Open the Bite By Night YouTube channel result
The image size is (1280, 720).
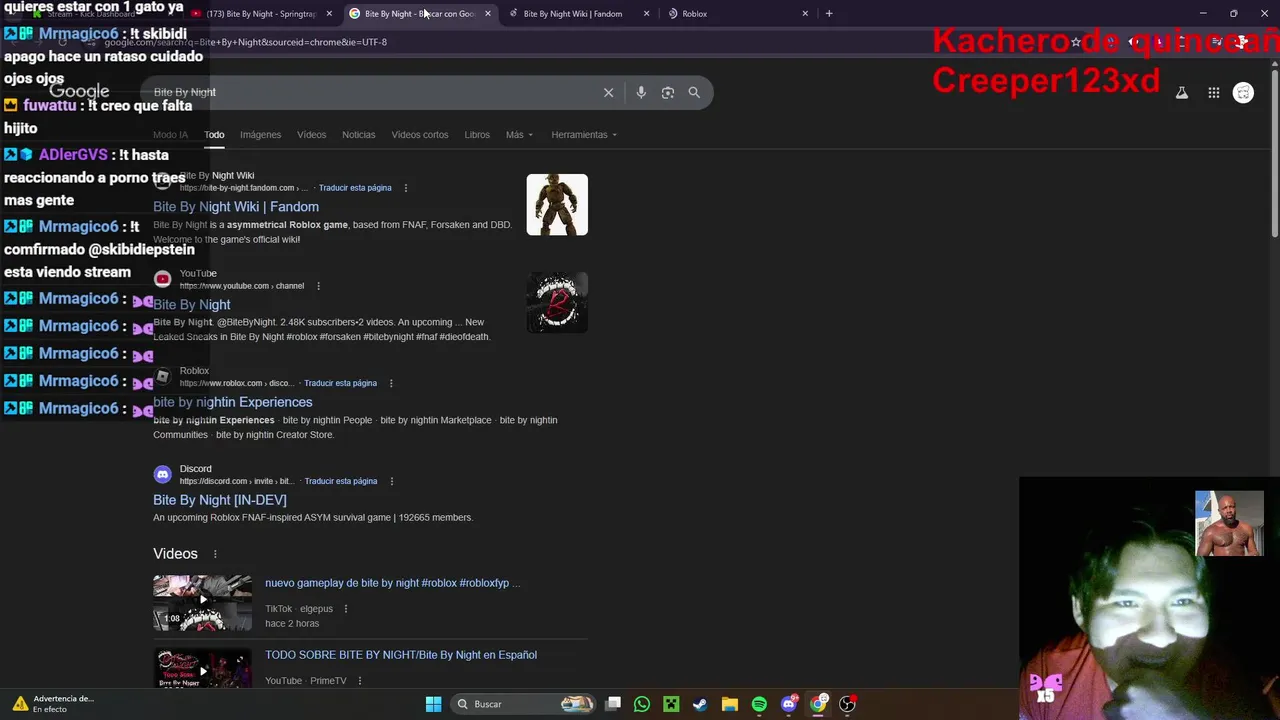coord(192,305)
